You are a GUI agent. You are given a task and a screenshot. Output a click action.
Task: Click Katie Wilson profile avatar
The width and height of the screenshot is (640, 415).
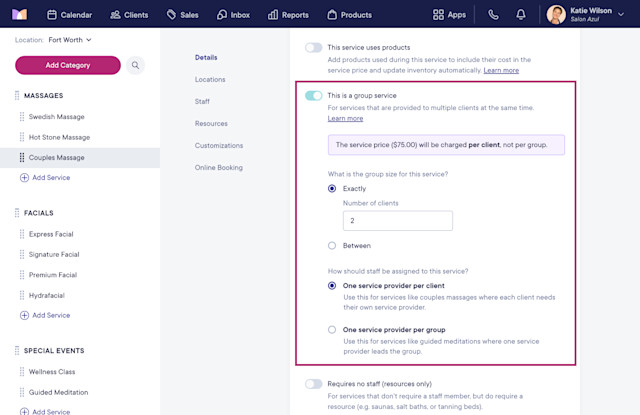[556, 15]
